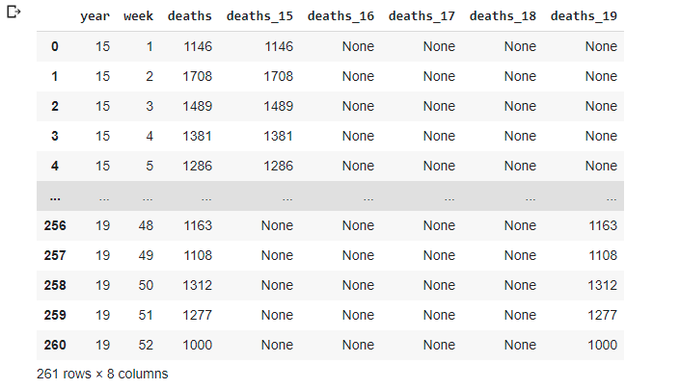Select row index 256

[55, 226]
